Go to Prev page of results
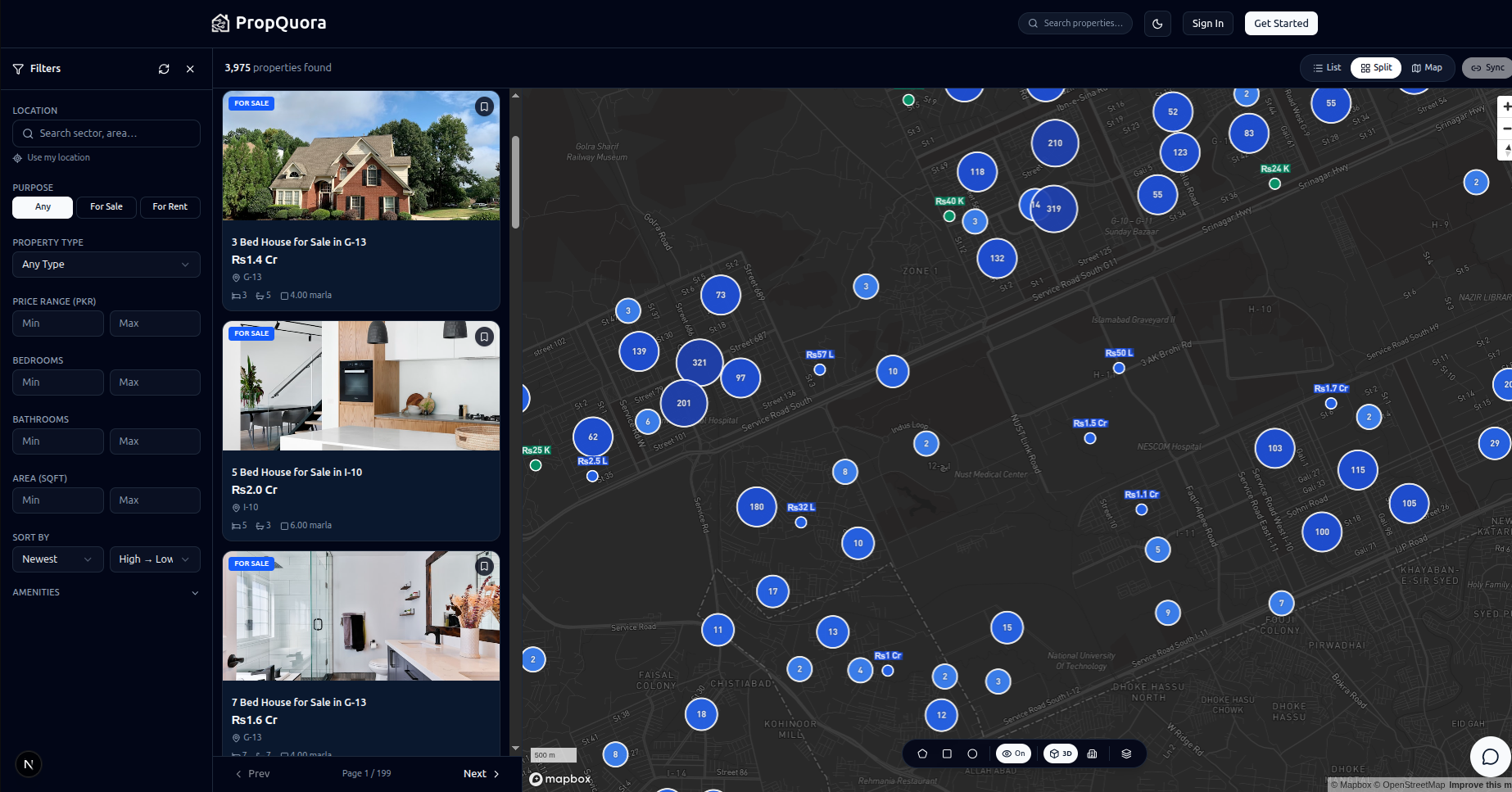The image size is (1512, 792). 252,774
